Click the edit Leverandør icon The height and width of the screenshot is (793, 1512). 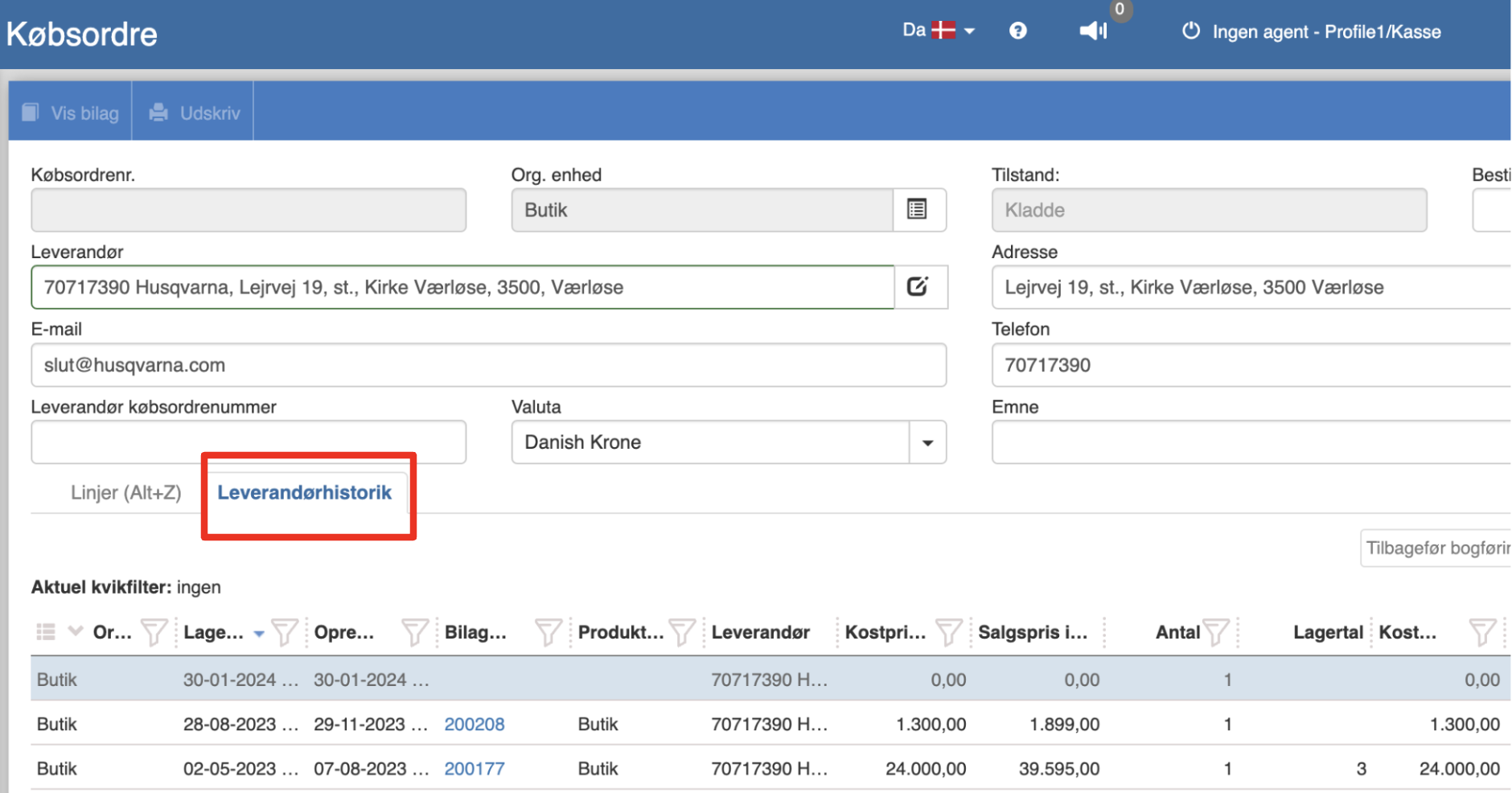click(918, 287)
